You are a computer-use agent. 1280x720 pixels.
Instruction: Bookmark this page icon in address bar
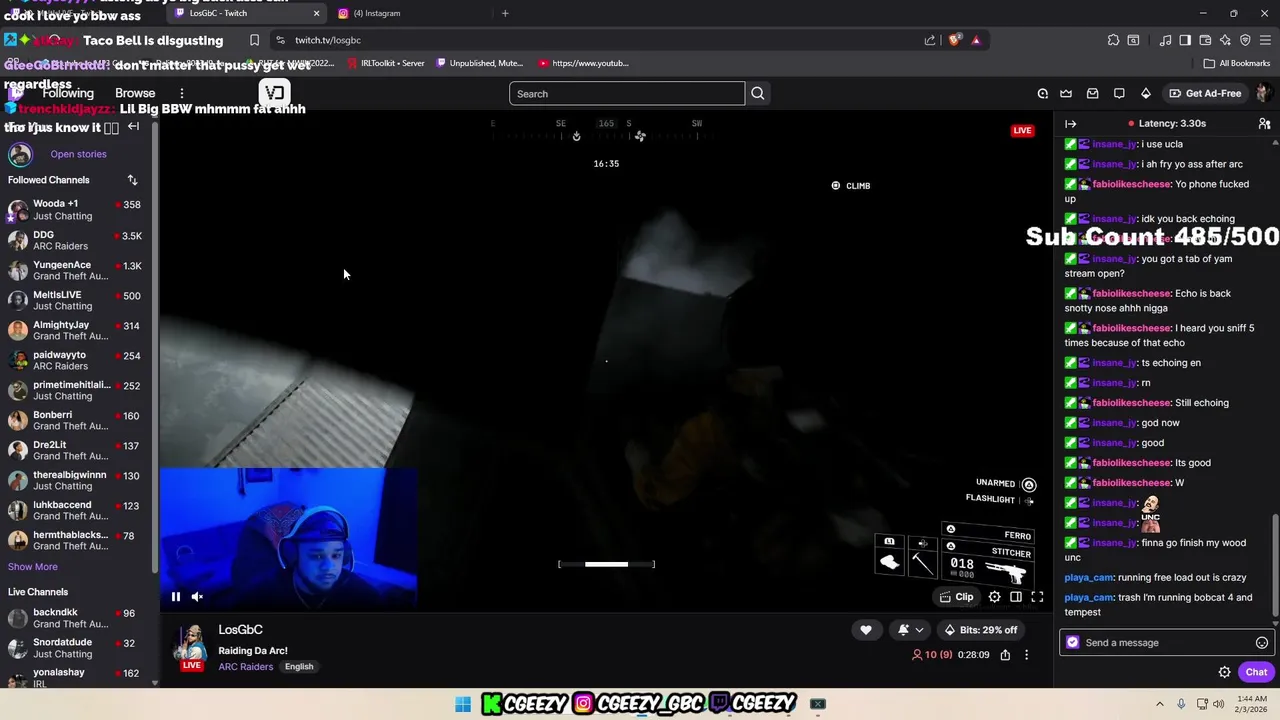click(254, 40)
